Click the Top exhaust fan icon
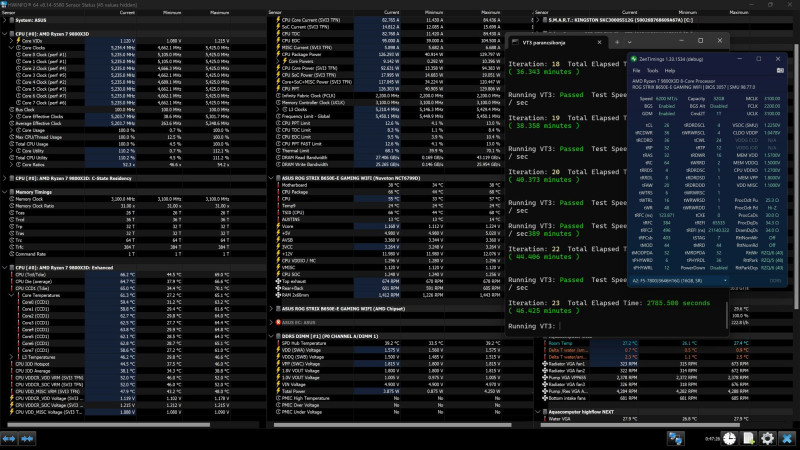The height and width of the screenshot is (450, 800). pos(278,281)
